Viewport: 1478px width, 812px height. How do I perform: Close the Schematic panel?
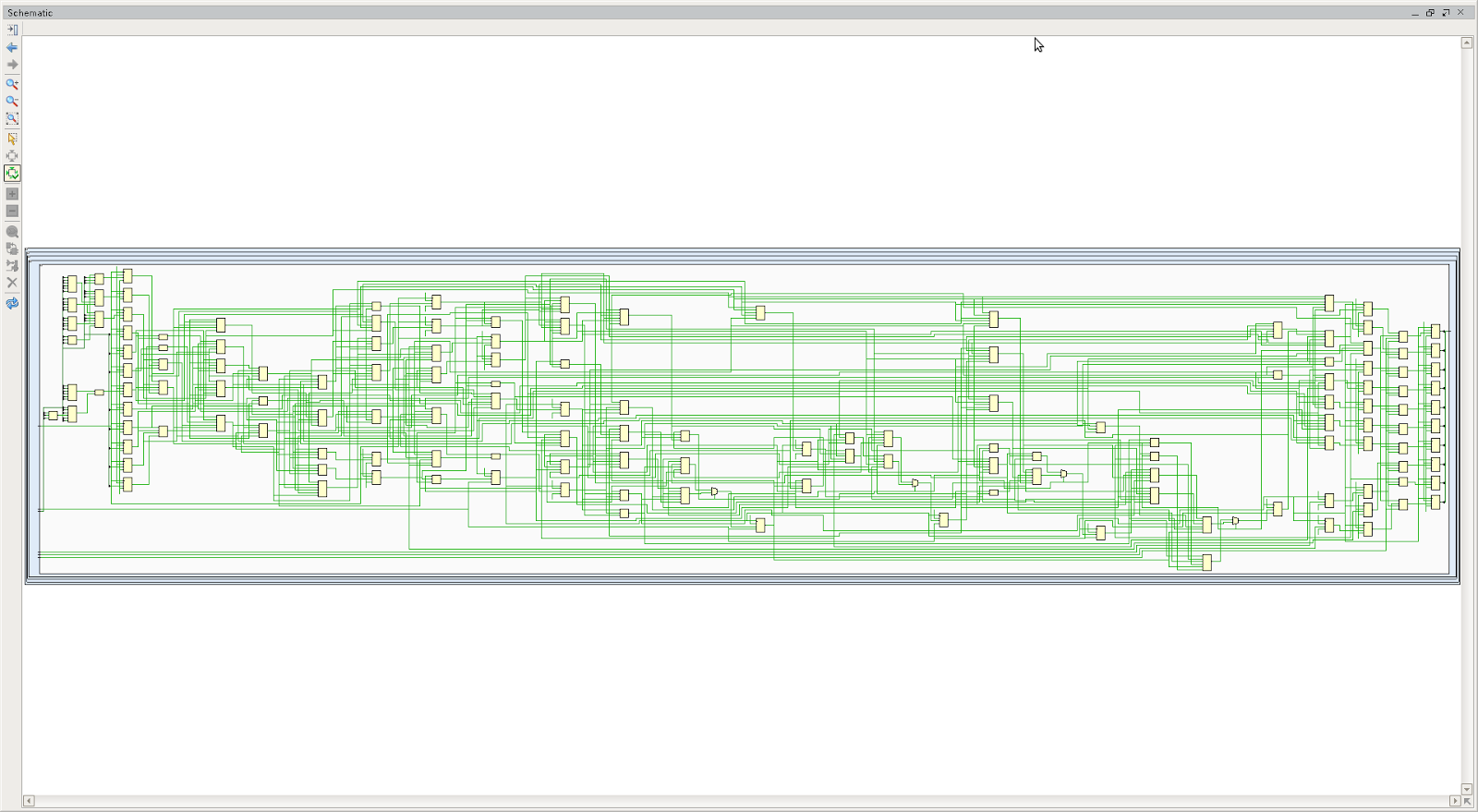pos(1460,13)
